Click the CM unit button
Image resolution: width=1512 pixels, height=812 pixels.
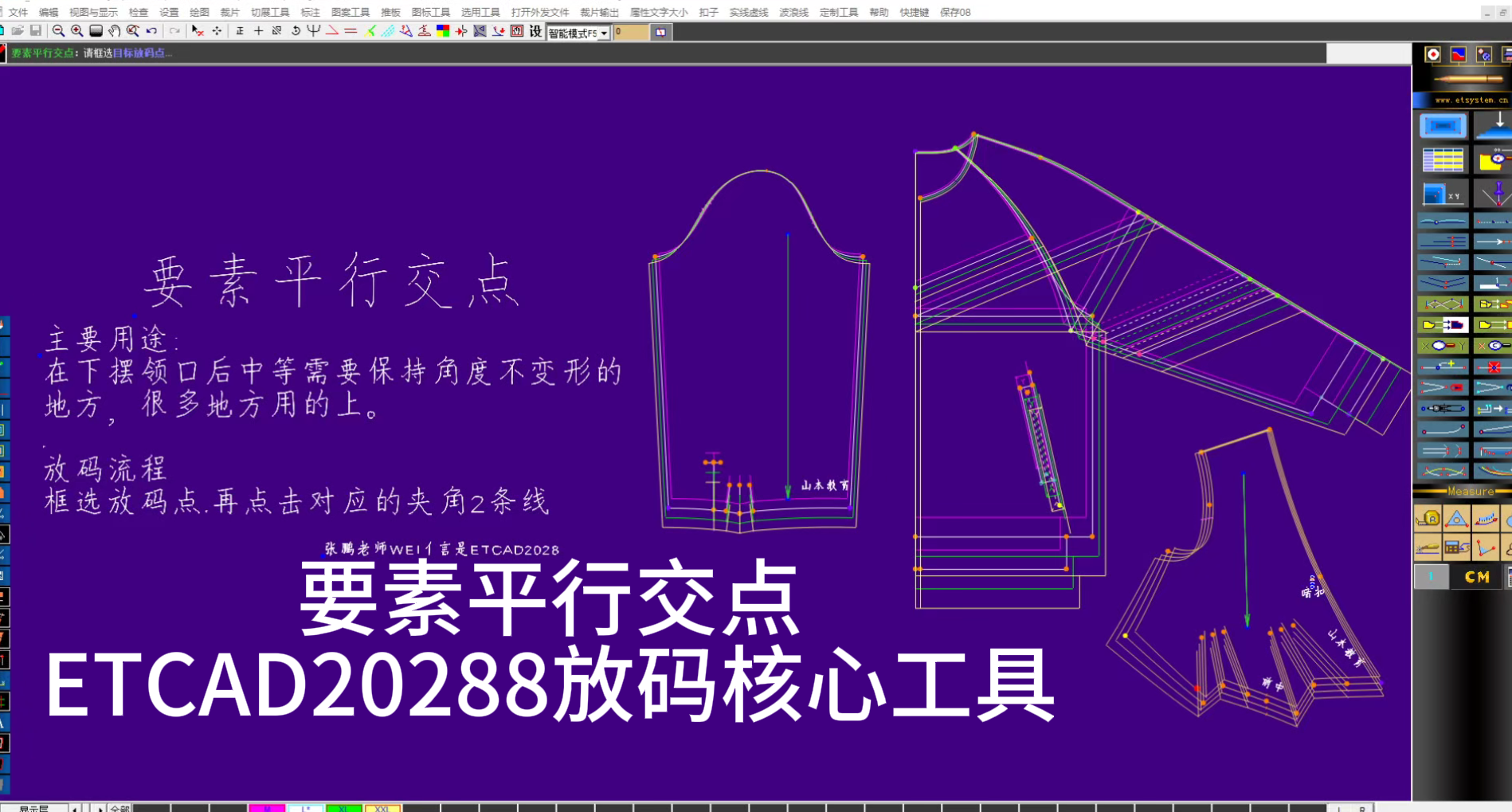(1477, 575)
